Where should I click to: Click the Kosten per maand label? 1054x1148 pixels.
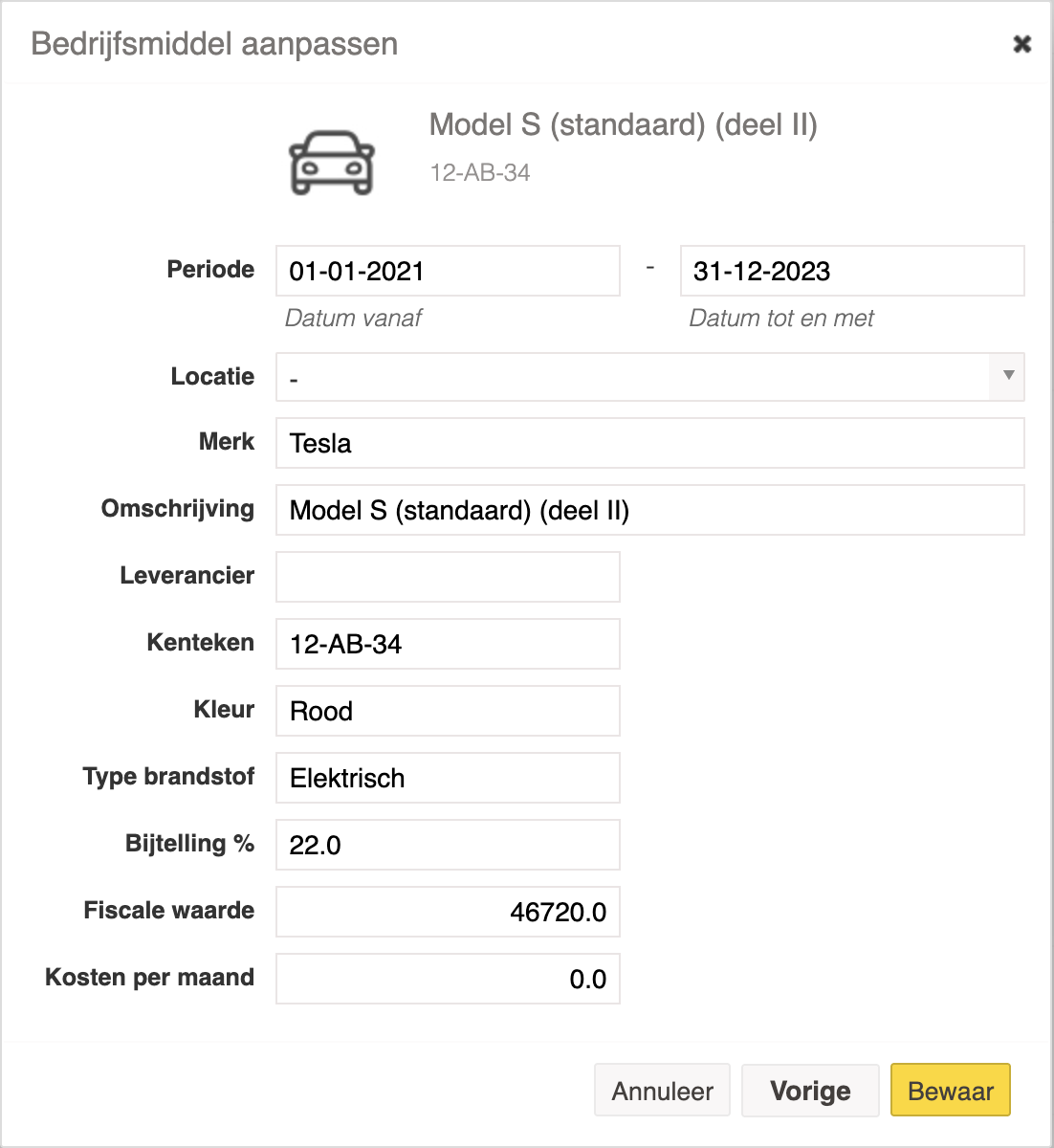click(149, 978)
